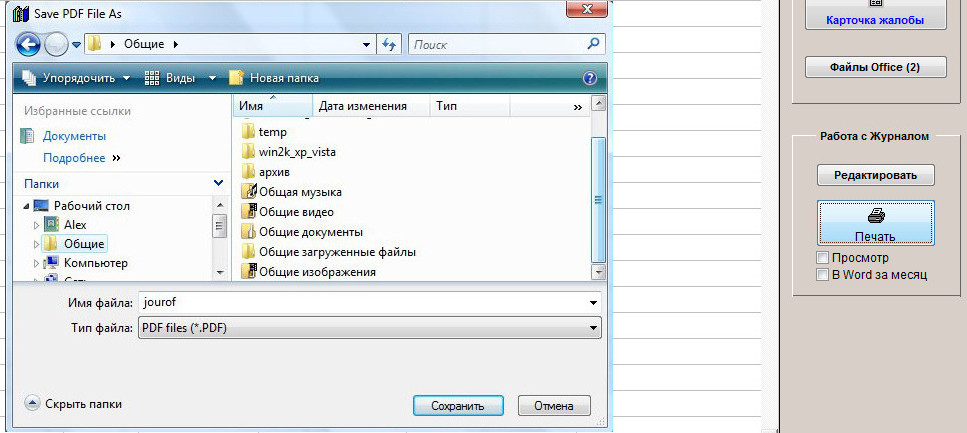
Task: Click the search magnifier icon
Action: [593, 44]
